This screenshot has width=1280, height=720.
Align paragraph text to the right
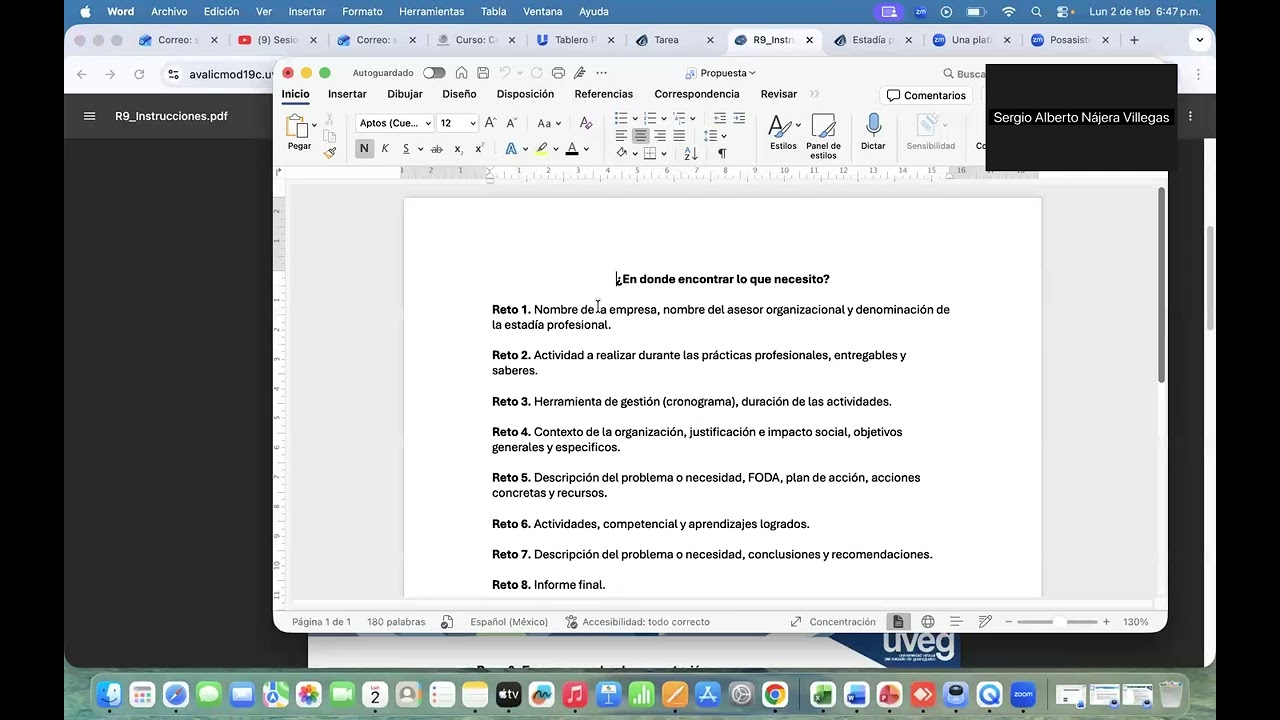659,136
